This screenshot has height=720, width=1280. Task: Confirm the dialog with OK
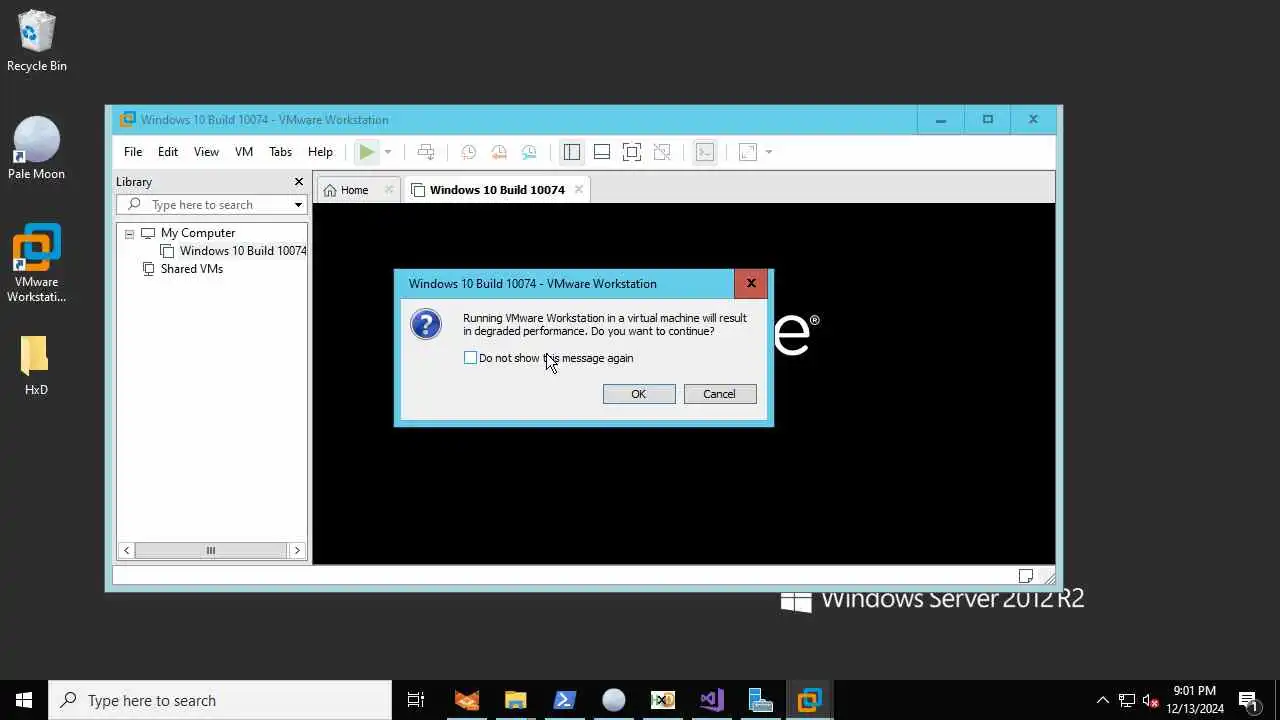click(639, 394)
